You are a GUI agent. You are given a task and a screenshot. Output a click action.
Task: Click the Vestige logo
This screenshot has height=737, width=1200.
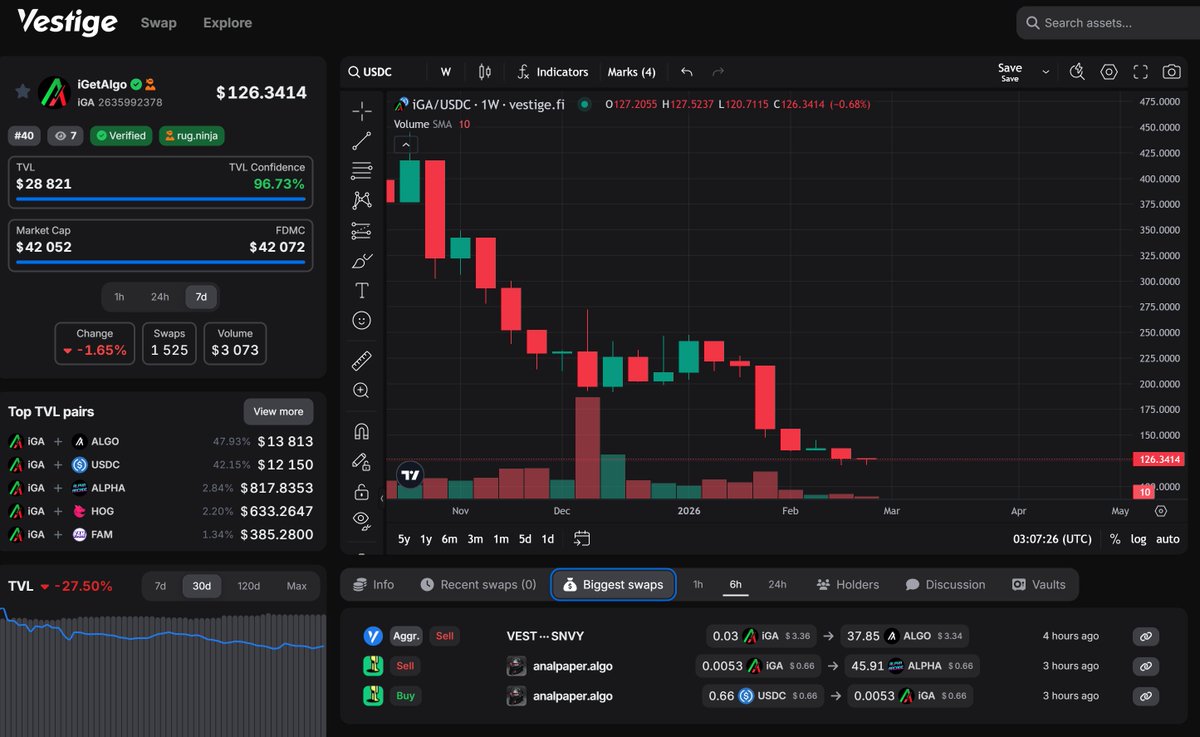click(66, 22)
